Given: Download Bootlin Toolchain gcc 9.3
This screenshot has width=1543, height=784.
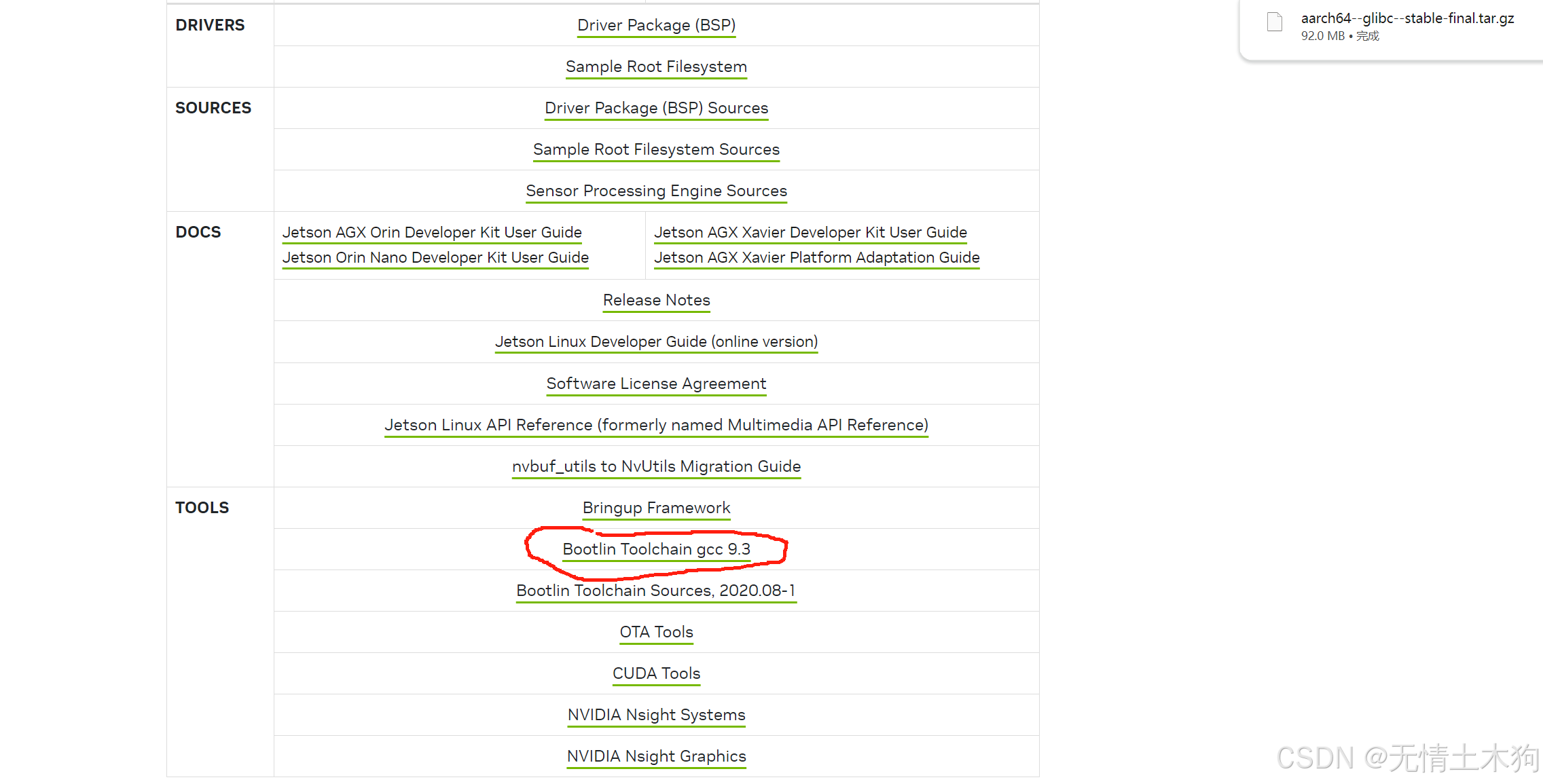Looking at the screenshot, I should point(656,549).
